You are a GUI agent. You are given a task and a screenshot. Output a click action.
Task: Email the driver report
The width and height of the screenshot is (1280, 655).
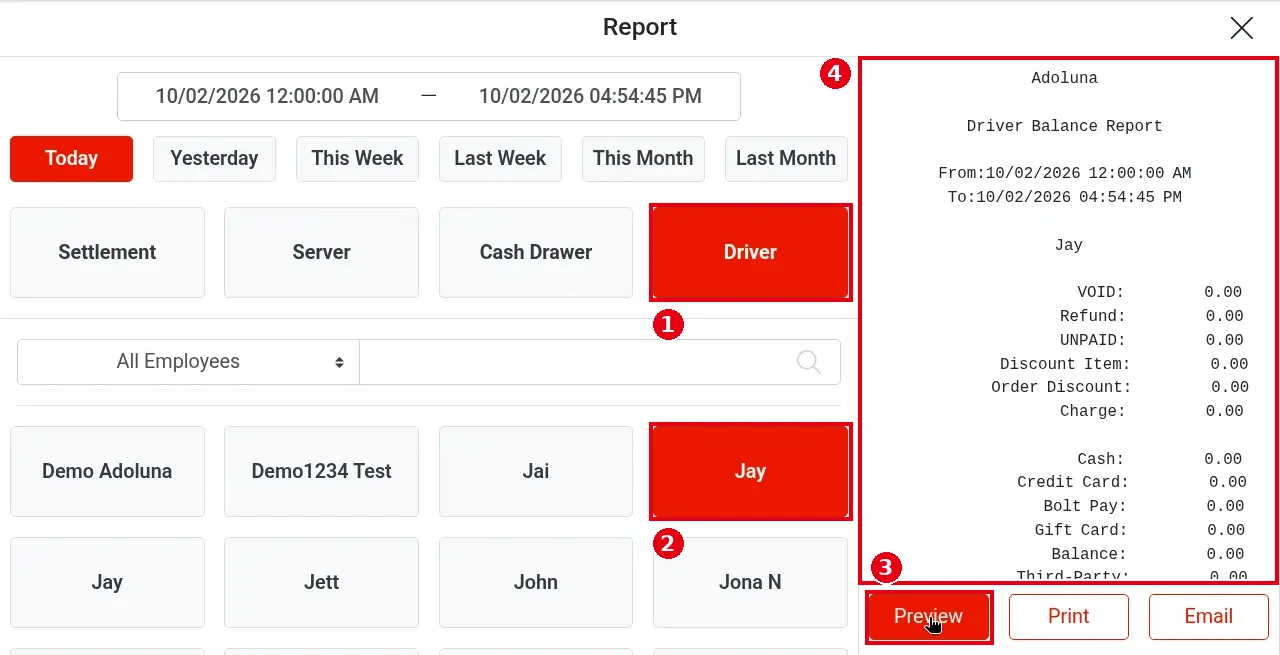(1208, 617)
